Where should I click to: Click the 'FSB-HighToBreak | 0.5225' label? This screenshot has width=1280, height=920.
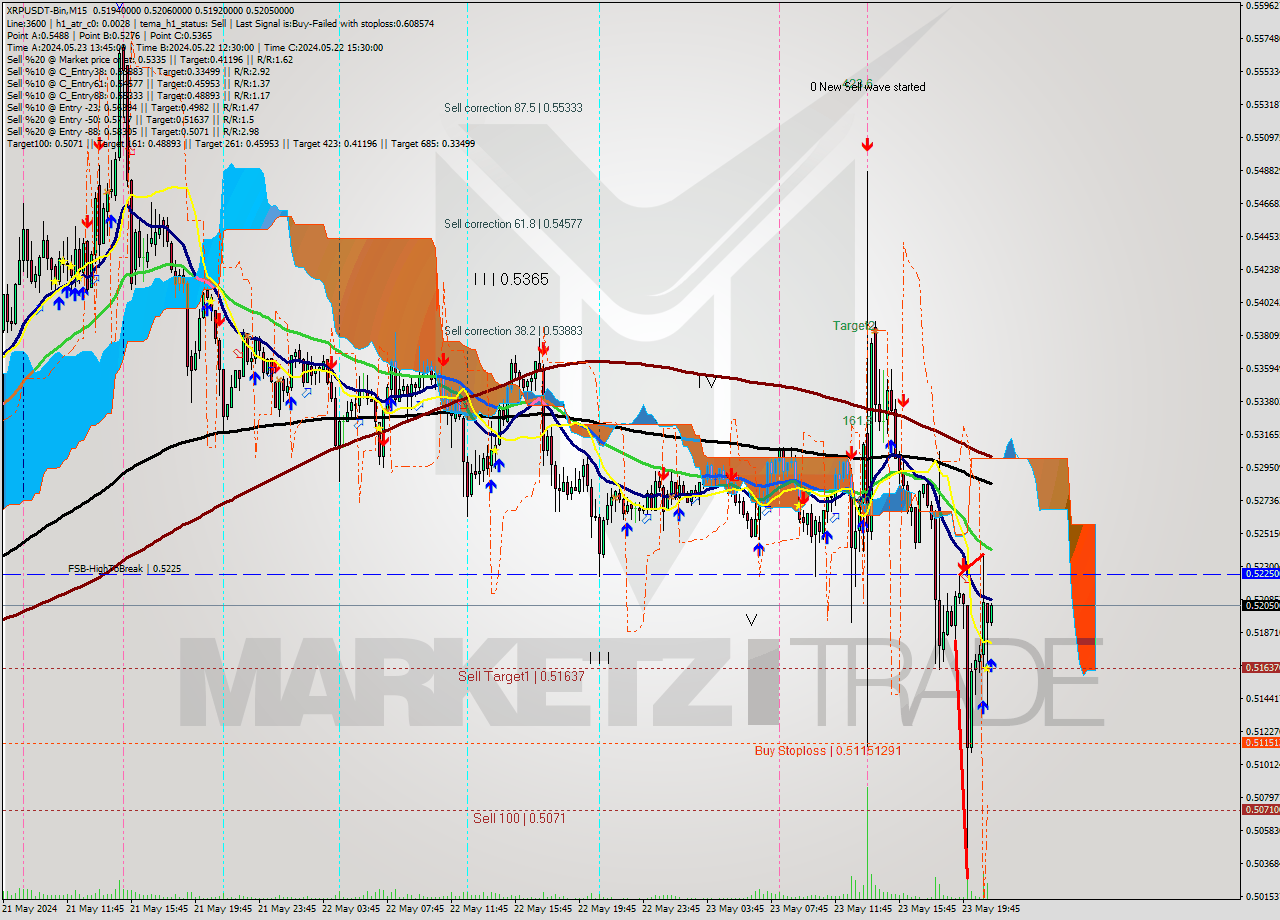point(125,569)
